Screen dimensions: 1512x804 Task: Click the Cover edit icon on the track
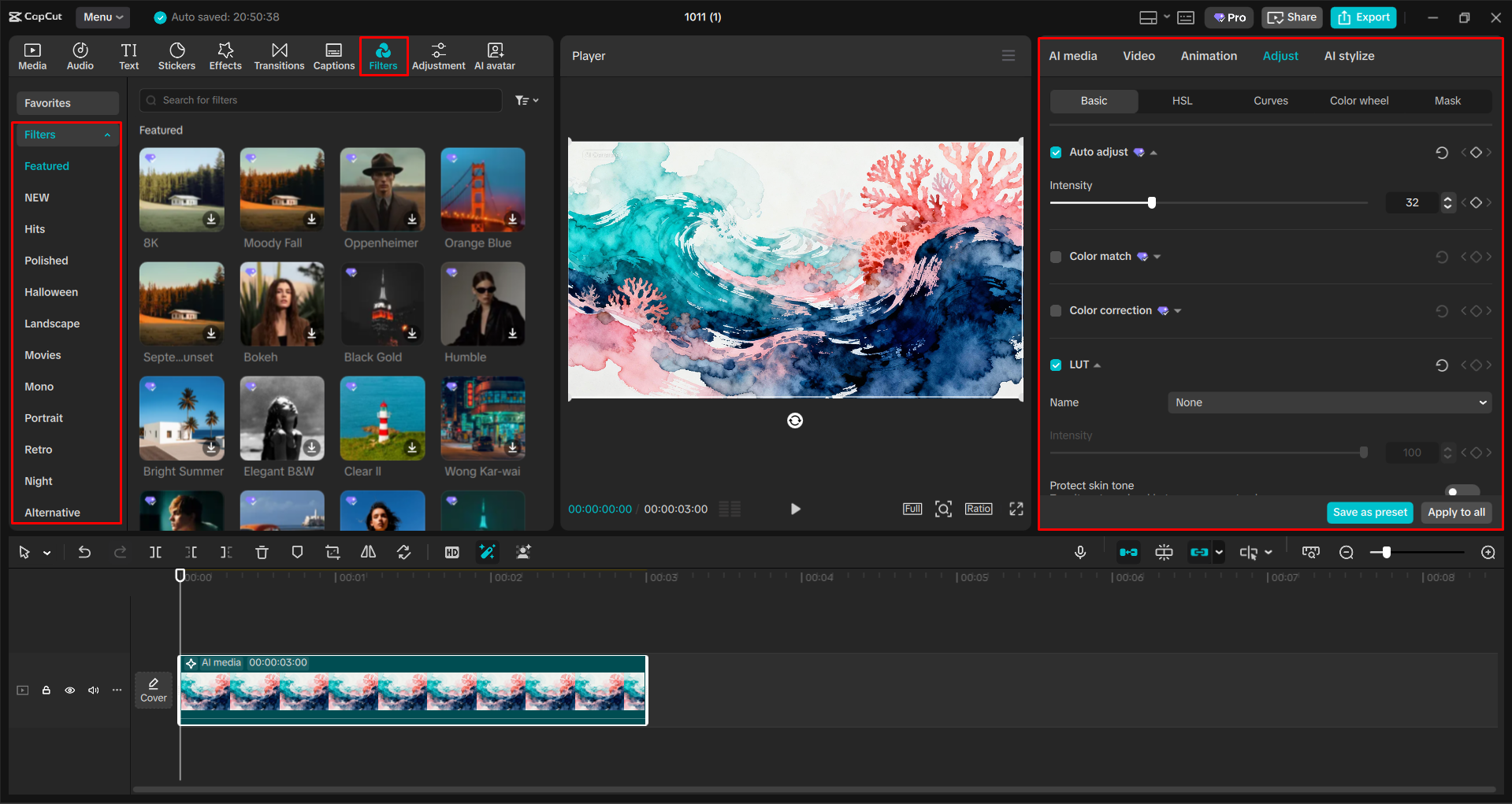(x=153, y=689)
